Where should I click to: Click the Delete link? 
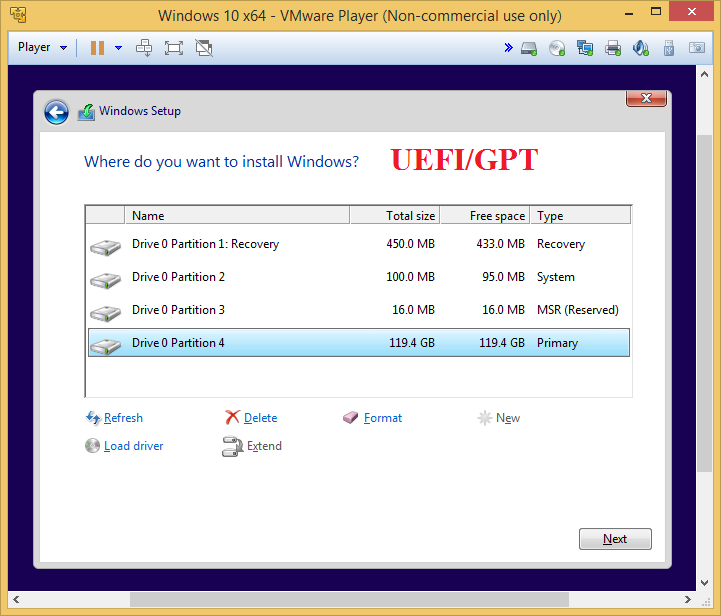[260, 418]
